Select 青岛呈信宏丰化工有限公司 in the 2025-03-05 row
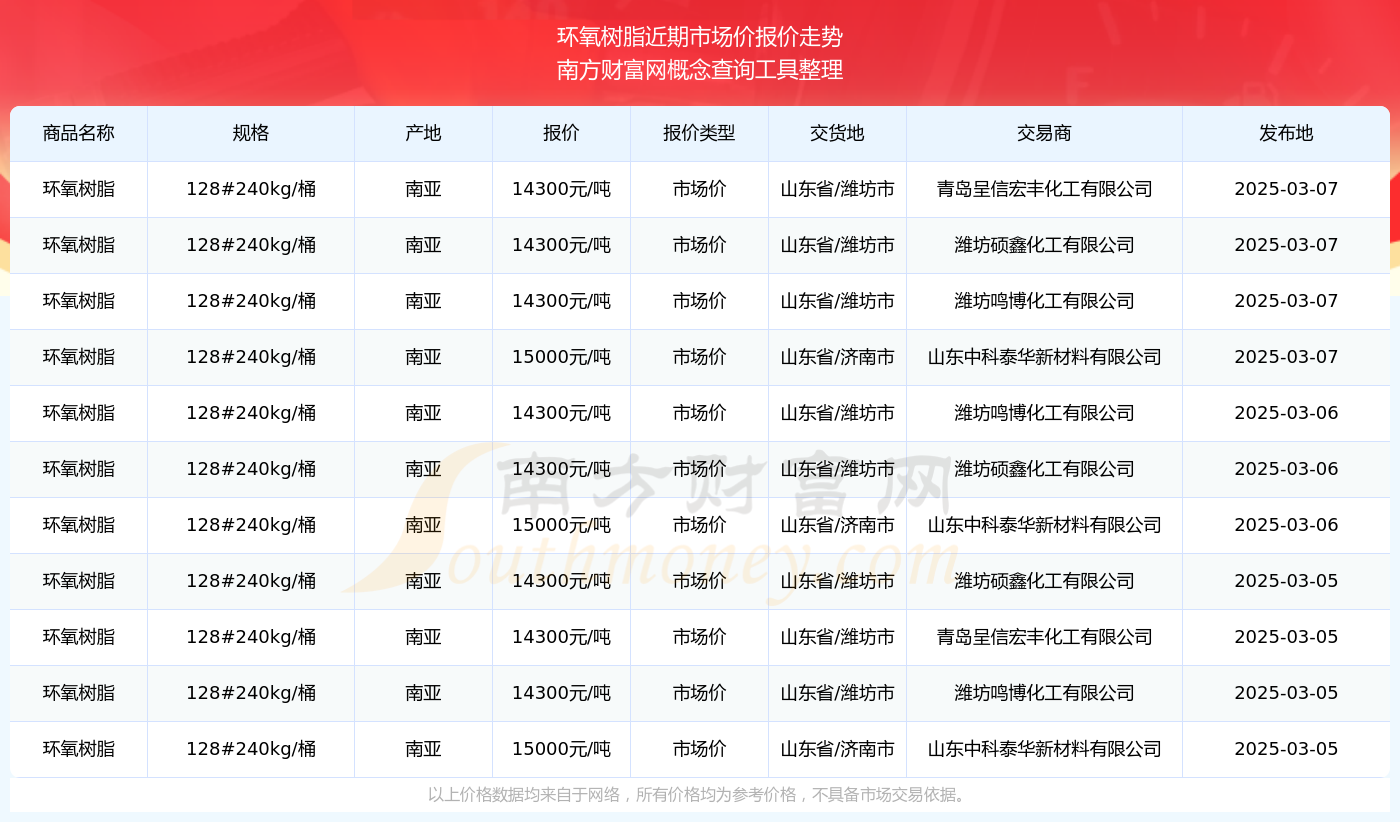 (1044, 637)
